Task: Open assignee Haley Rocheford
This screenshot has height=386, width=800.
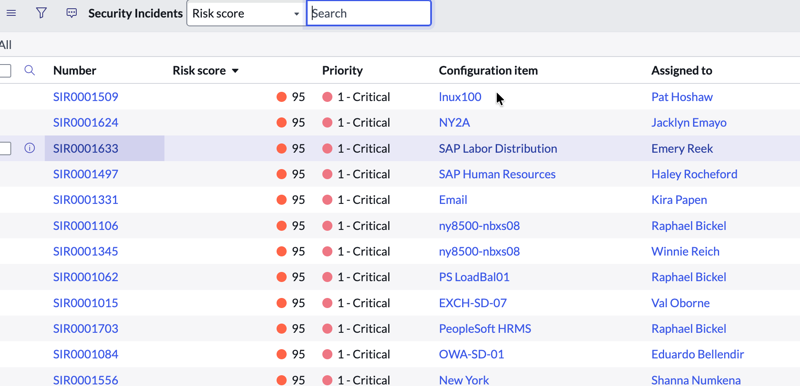Action: coord(694,174)
